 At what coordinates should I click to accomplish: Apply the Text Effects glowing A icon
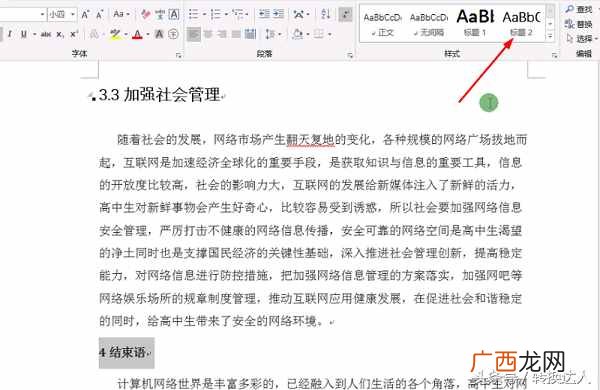click(x=94, y=34)
